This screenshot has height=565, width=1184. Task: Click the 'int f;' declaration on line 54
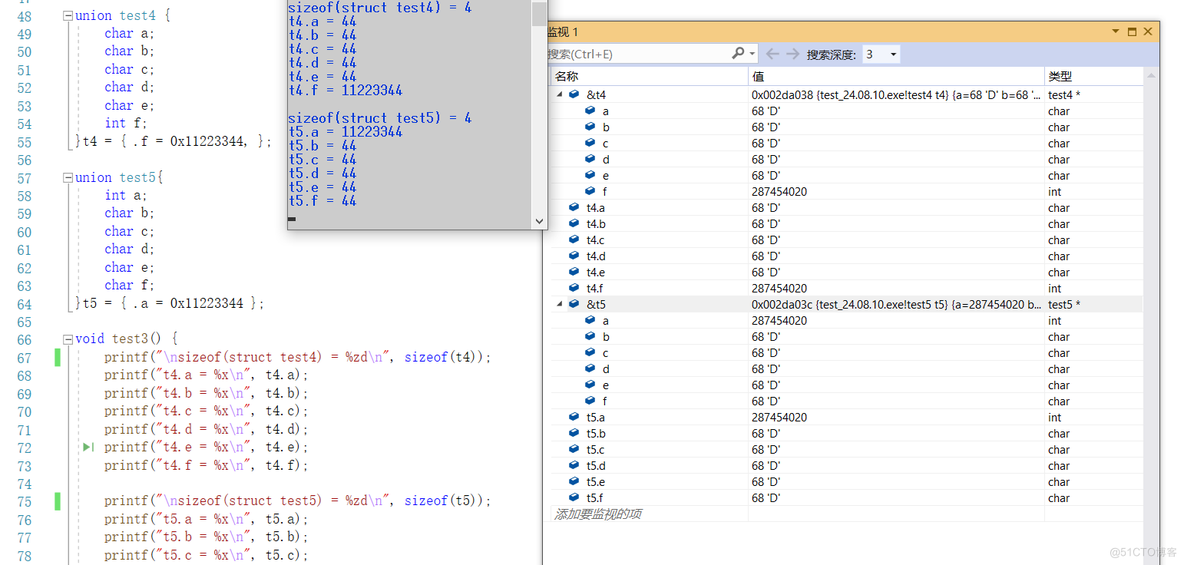[126, 123]
